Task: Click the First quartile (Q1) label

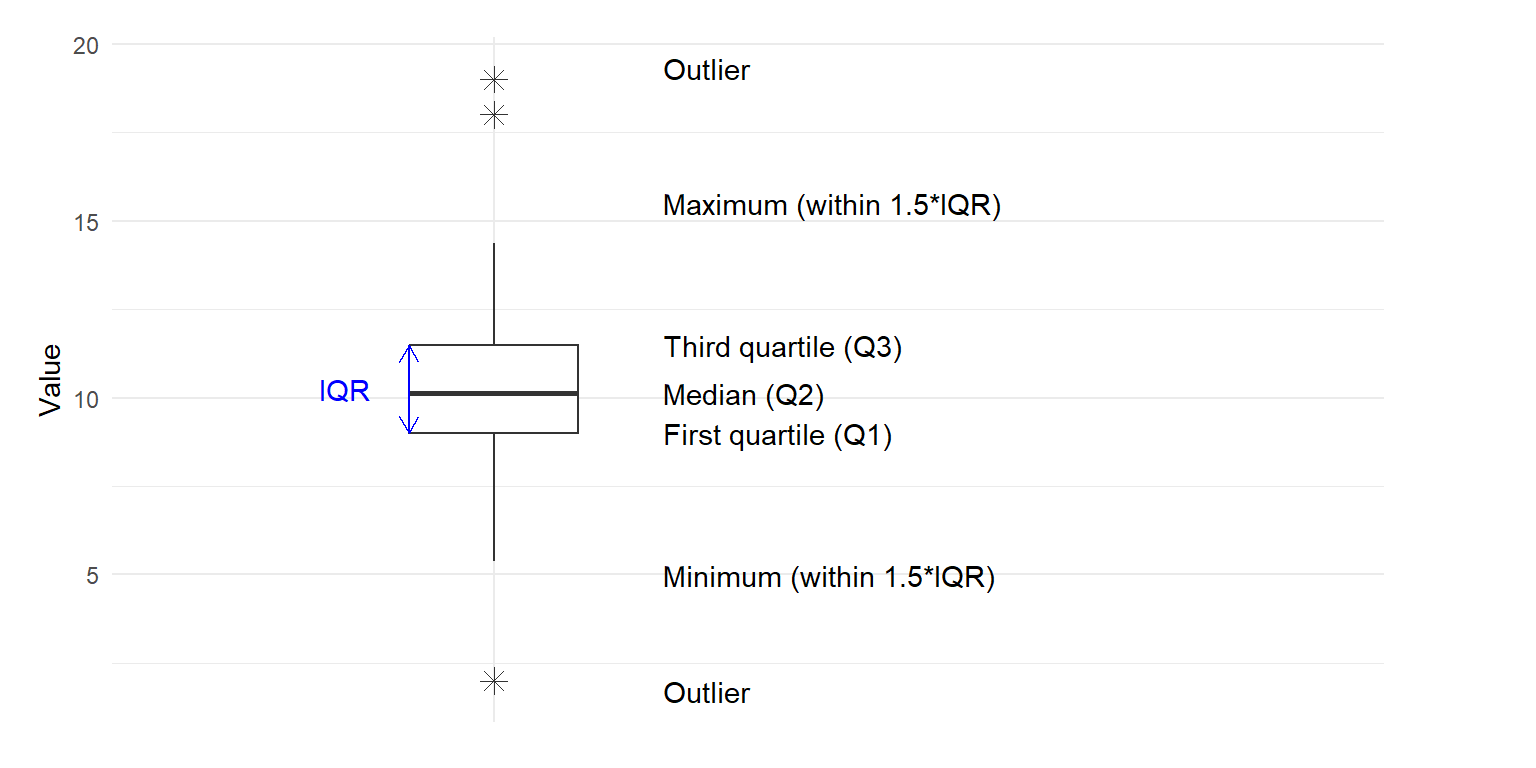Action: [x=777, y=436]
